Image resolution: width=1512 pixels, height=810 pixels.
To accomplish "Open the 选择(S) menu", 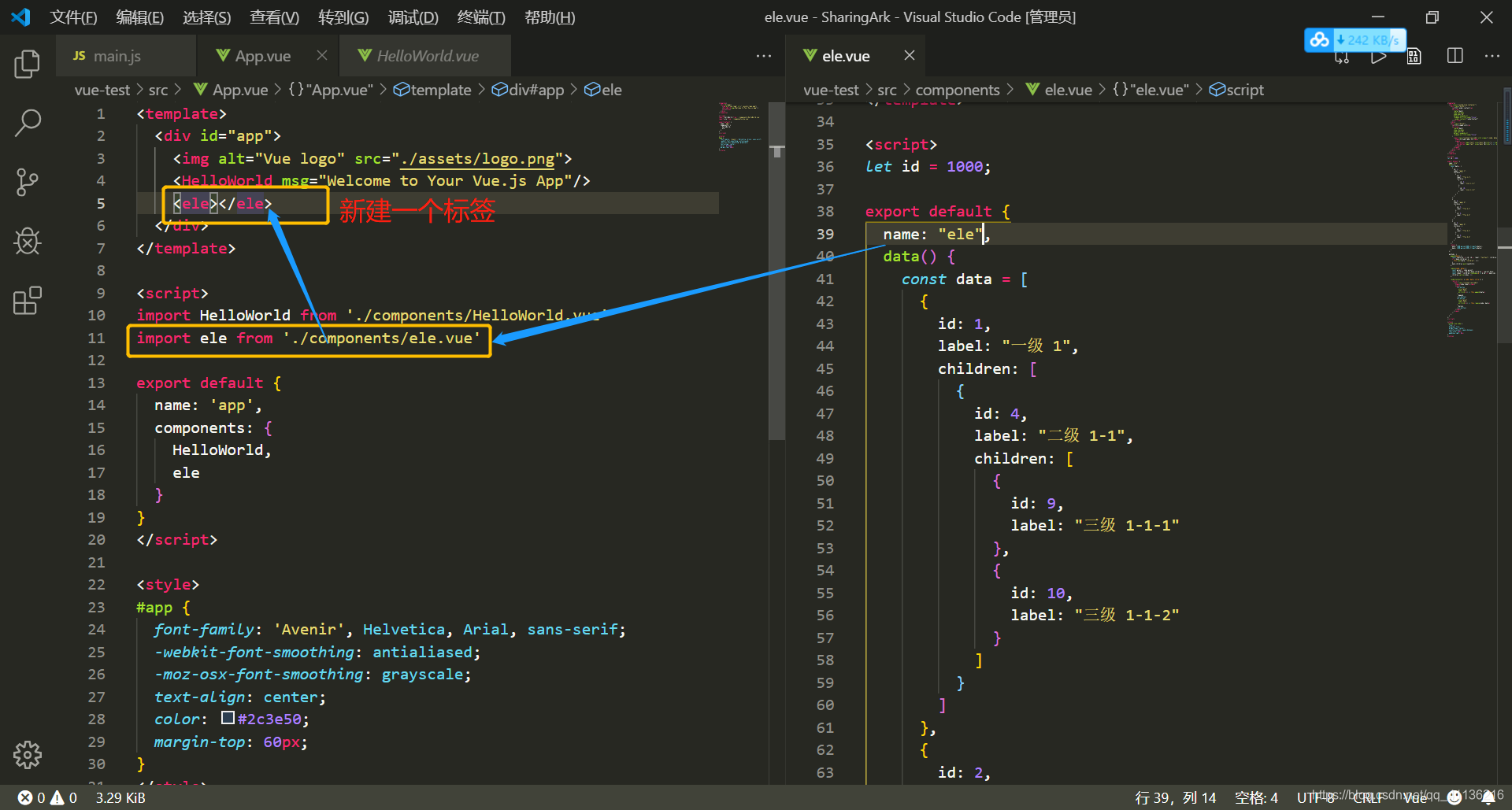I will [207, 17].
